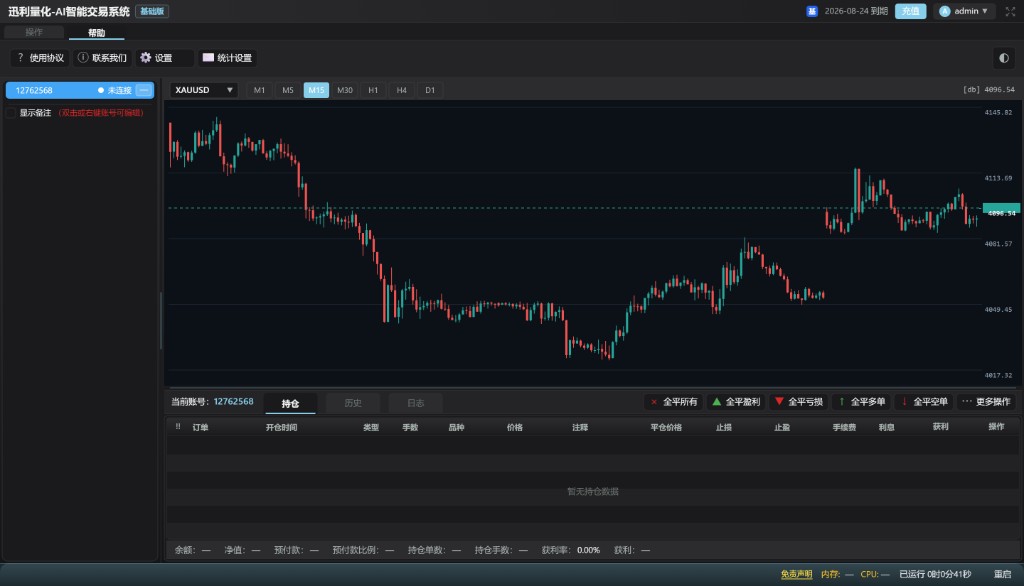
Task: Switch to the 操作 tab
Action: (34, 32)
